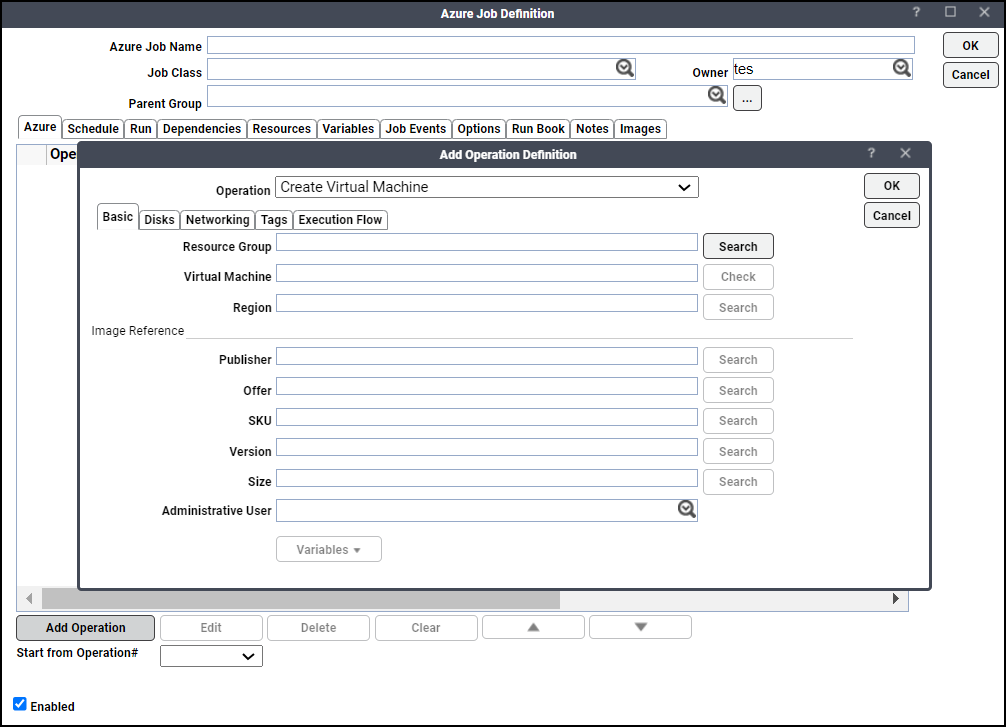Focus the Job Class input field
Image resolution: width=1006 pixels, height=727 pixels.
[x=421, y=69]
